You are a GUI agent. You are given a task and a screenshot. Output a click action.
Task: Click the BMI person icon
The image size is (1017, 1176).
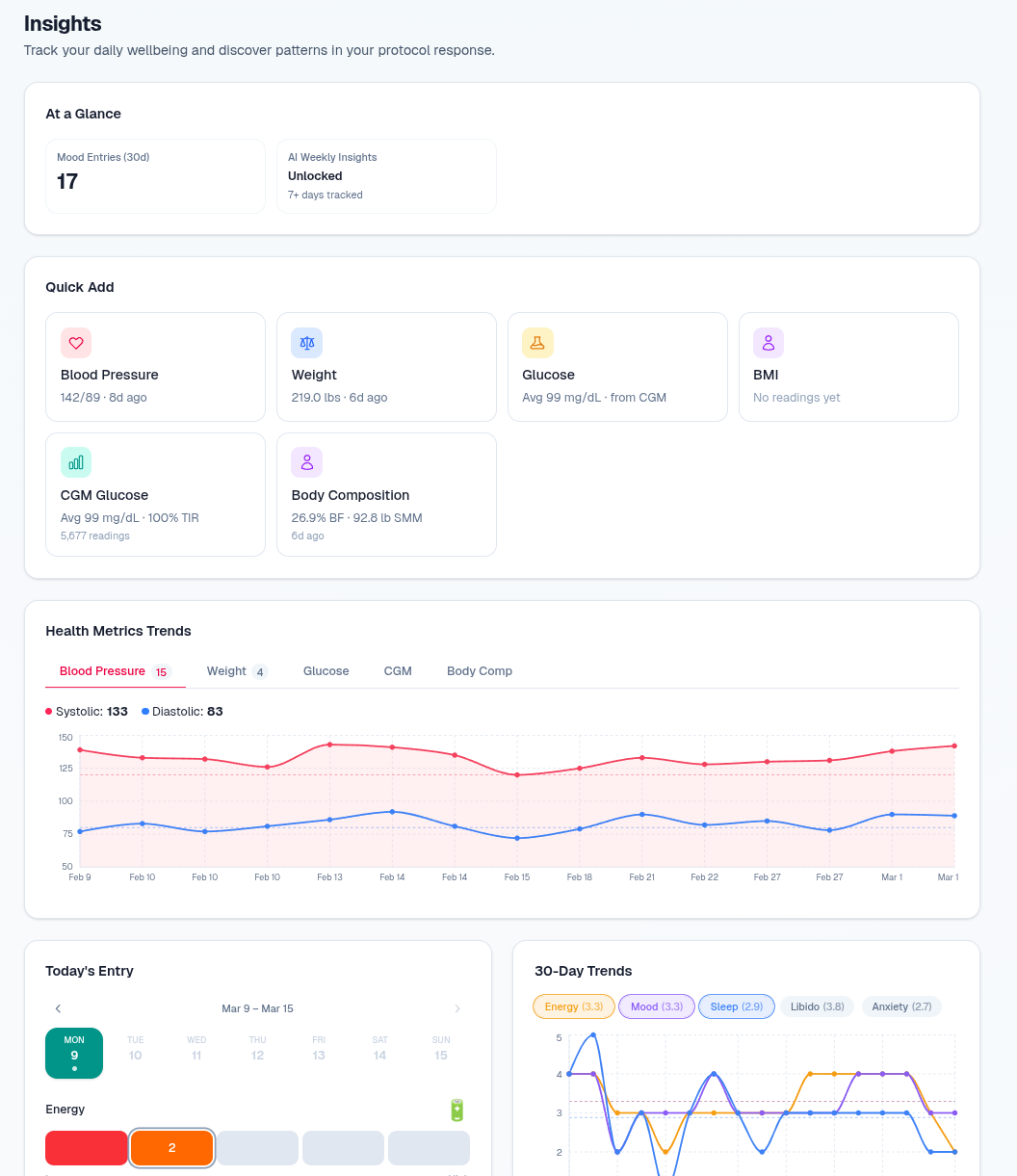pyautogui.click(x=769, y=343)
